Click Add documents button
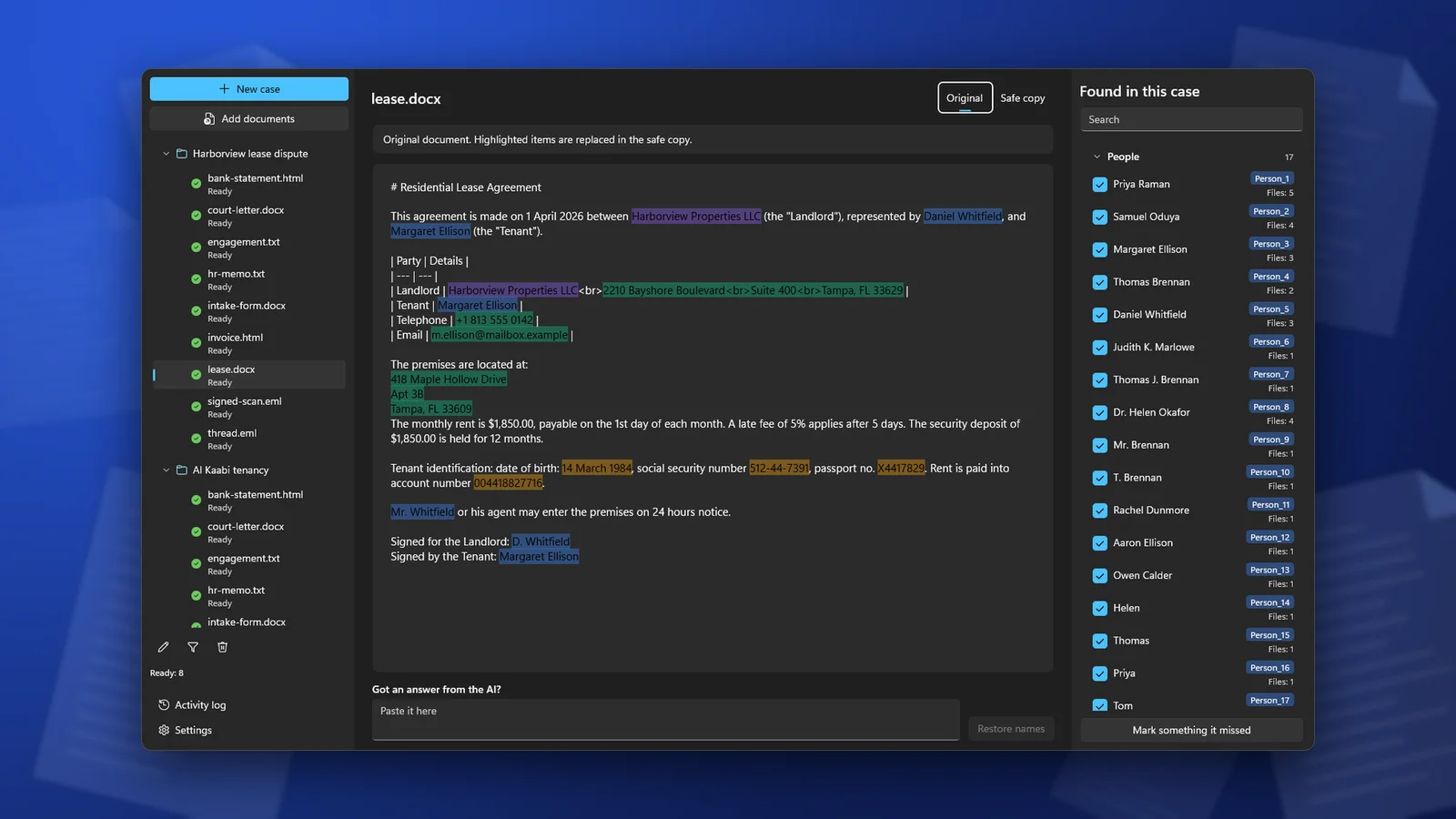 249,119
